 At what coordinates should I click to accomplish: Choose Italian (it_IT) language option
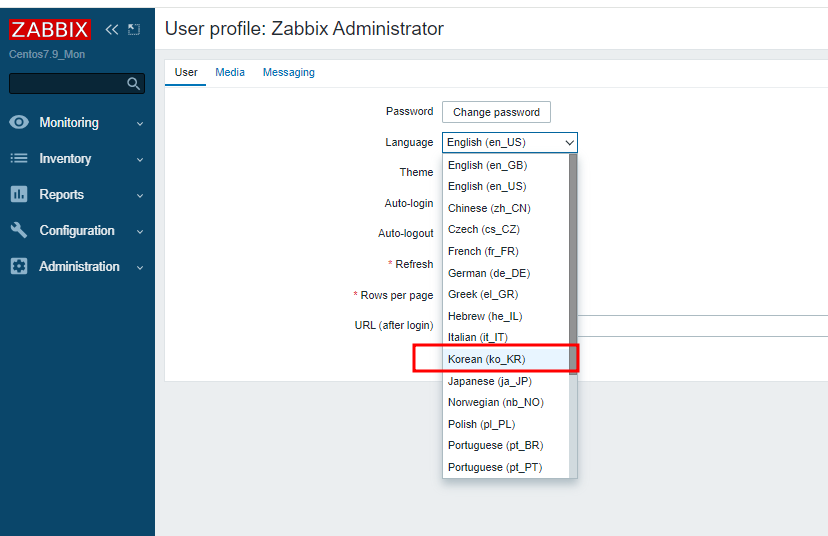click(x=506, y=337)
